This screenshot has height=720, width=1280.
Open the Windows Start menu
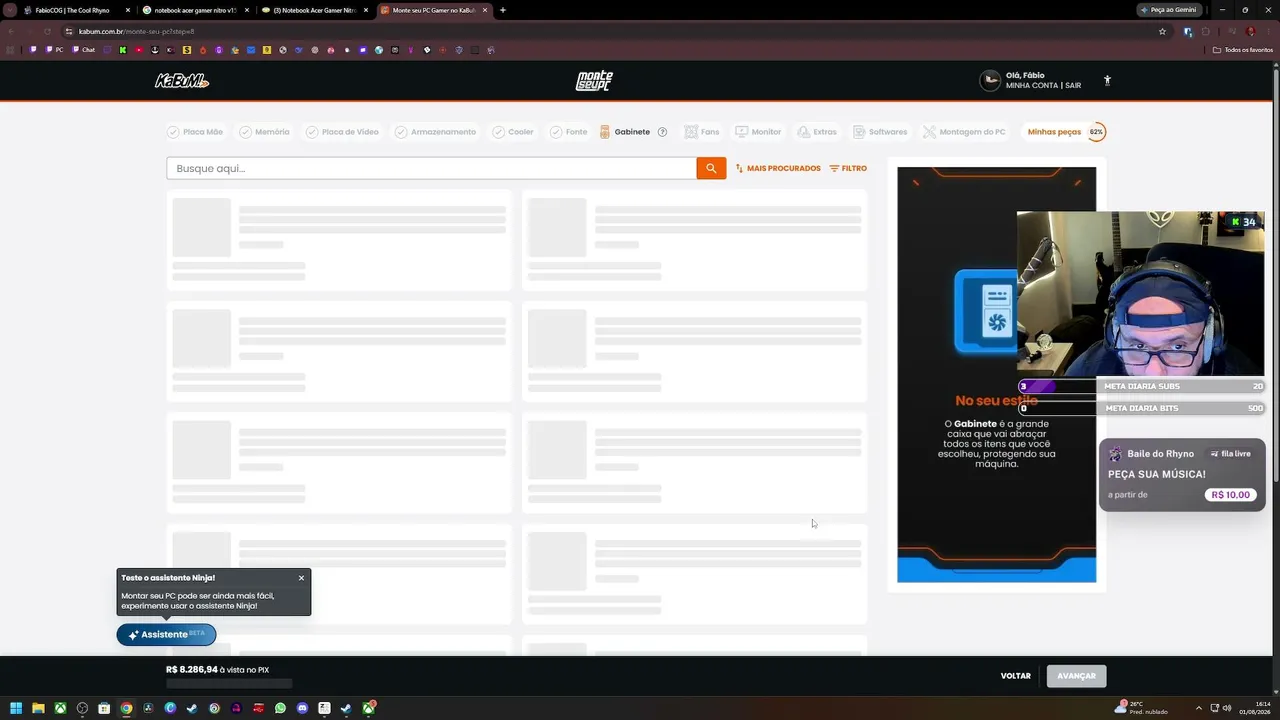tap(16, 708)
